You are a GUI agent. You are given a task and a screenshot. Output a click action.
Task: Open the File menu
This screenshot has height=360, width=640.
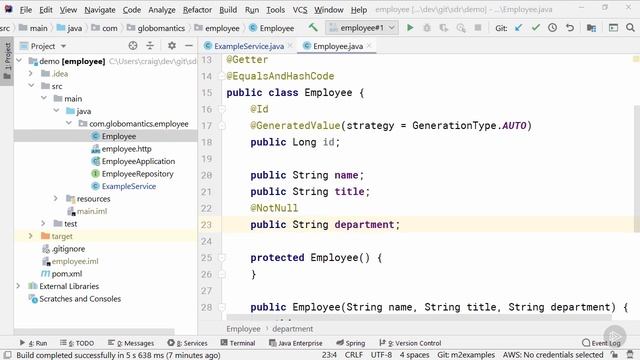coord(26,9)
